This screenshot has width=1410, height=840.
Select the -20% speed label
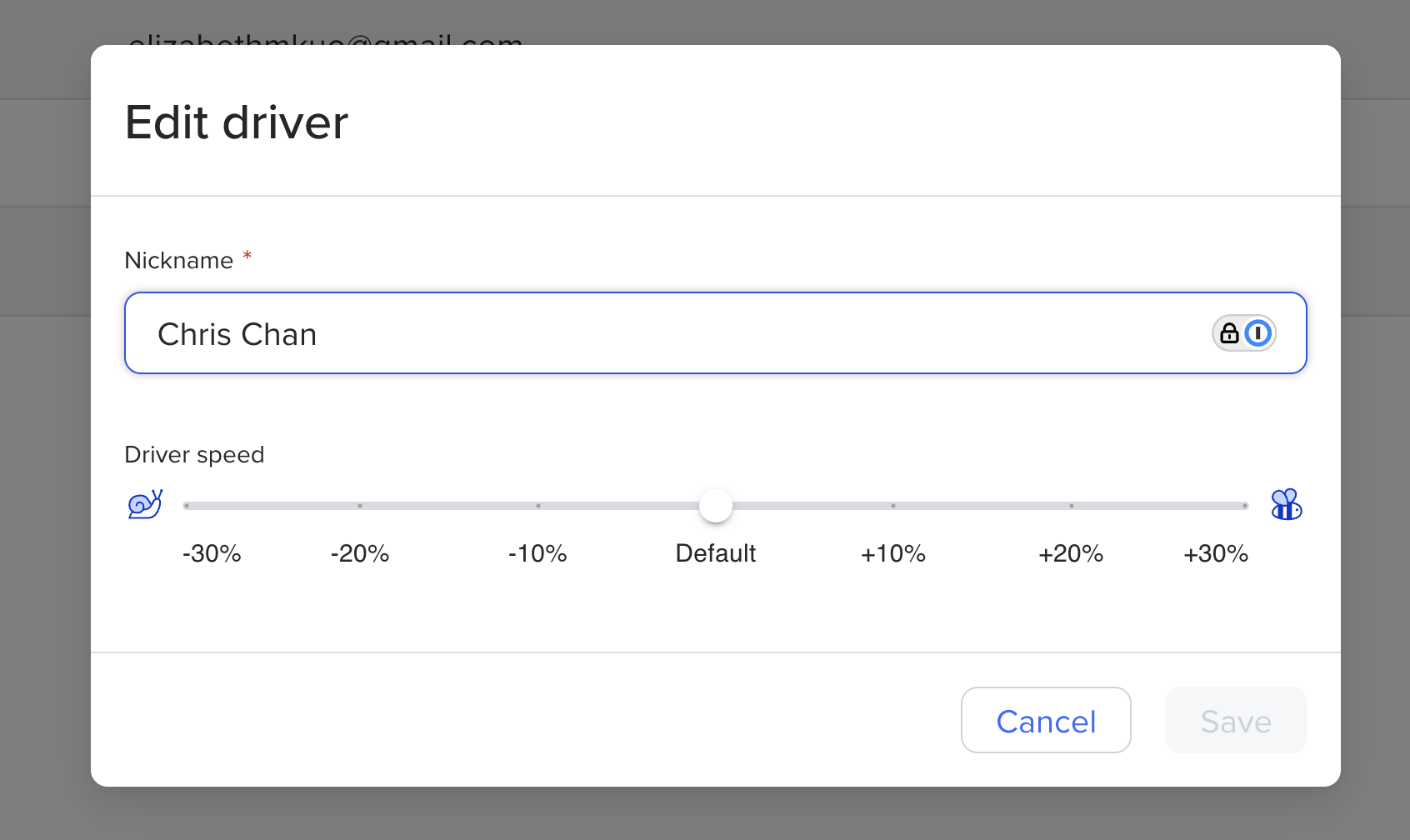point(360,553)
